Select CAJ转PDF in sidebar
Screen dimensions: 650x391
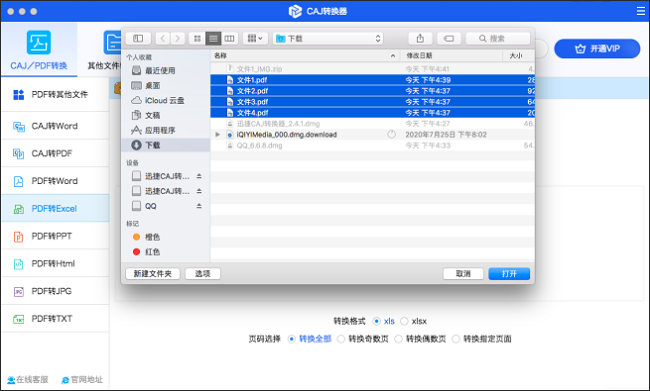pos(55,153)
